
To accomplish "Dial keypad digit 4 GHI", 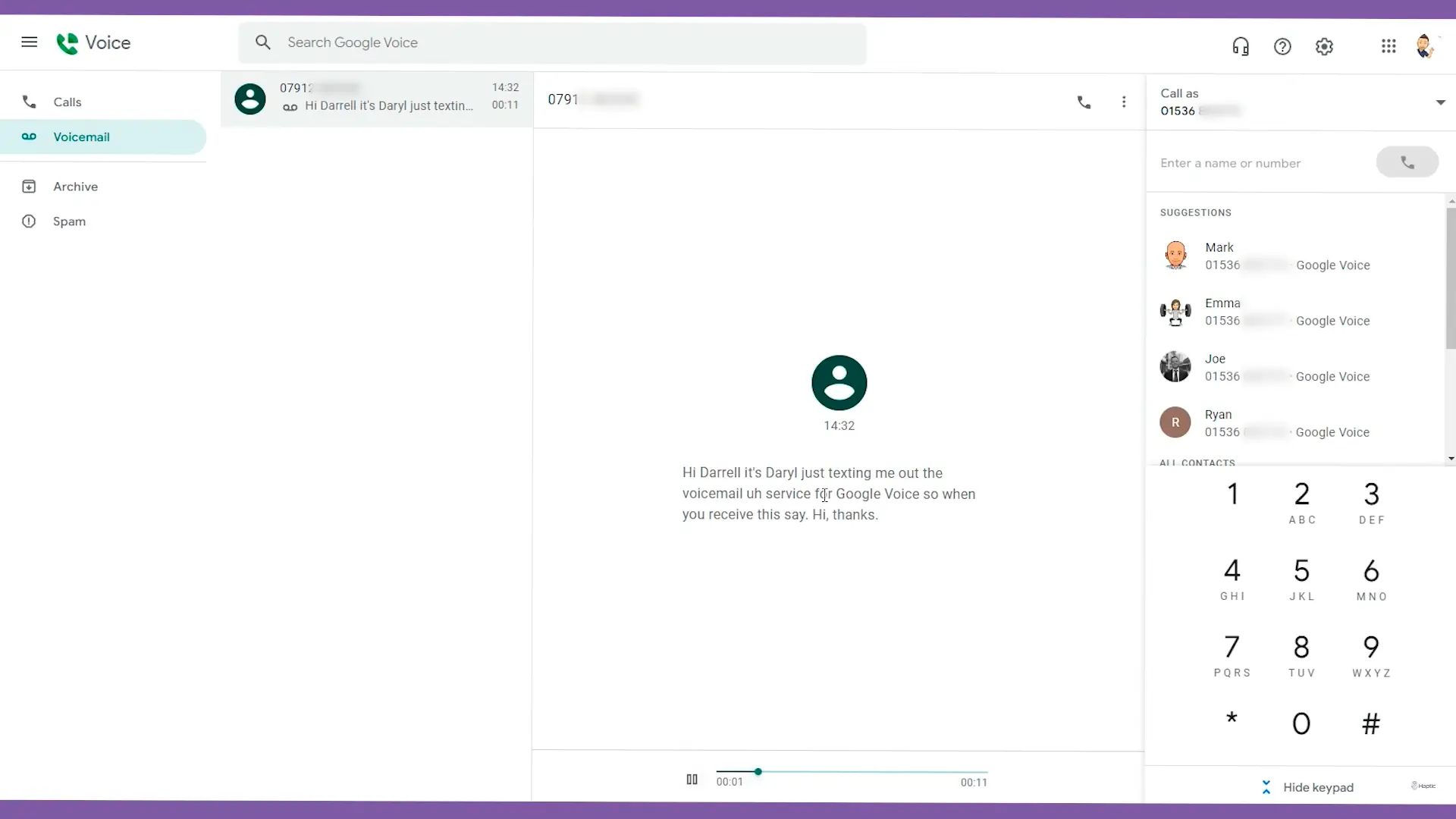I will pyautogui.click(x=1232, y=579).
